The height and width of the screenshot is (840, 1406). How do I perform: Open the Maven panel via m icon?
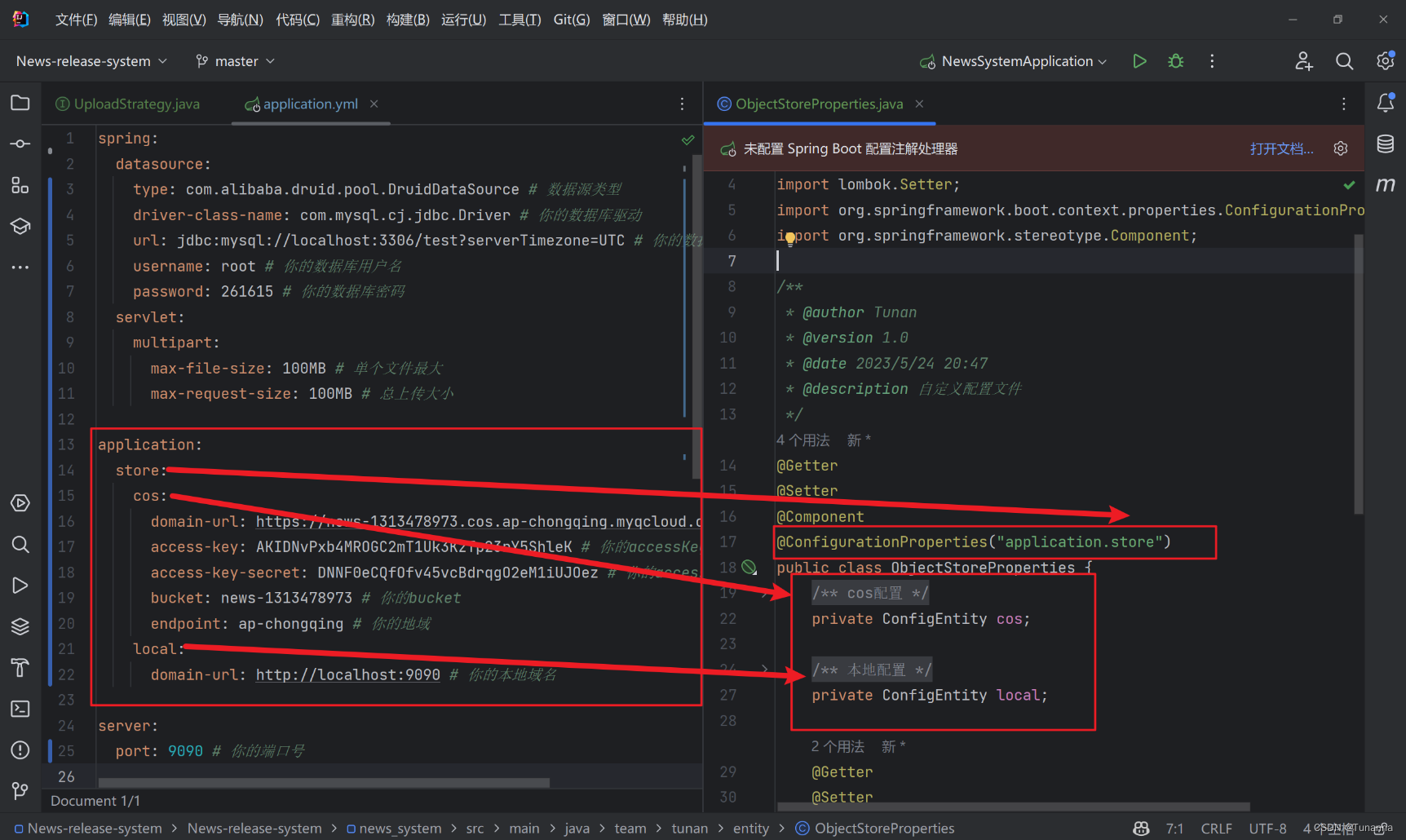[x=1386, y=184]
